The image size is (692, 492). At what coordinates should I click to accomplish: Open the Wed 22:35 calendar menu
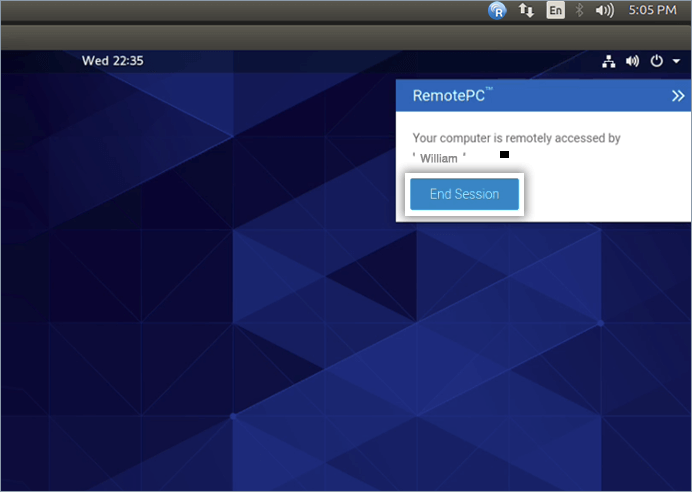(x=112, y=60)
